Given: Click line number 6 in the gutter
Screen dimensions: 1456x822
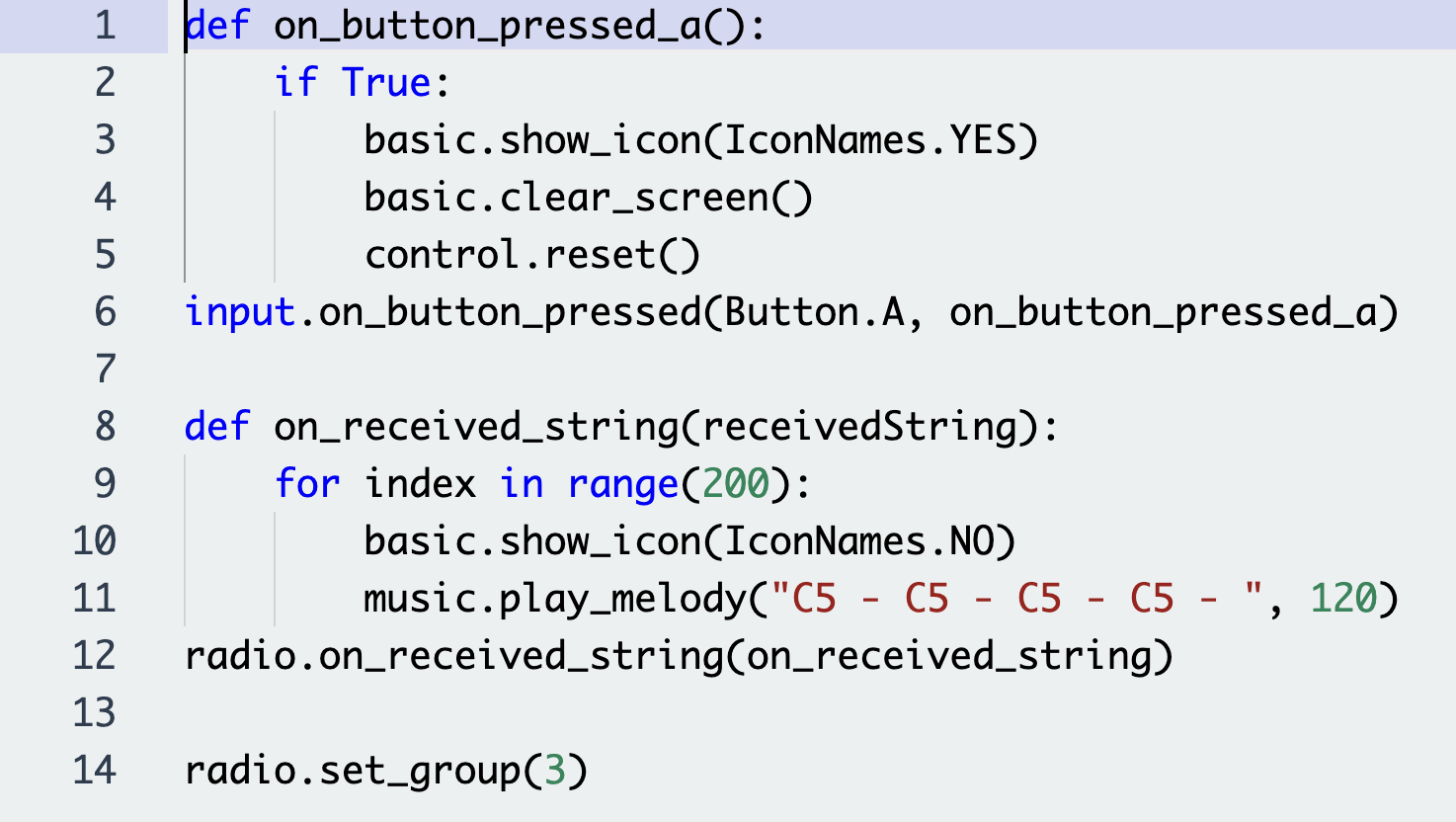Looking at the screenshot, I should click(106, 312).
